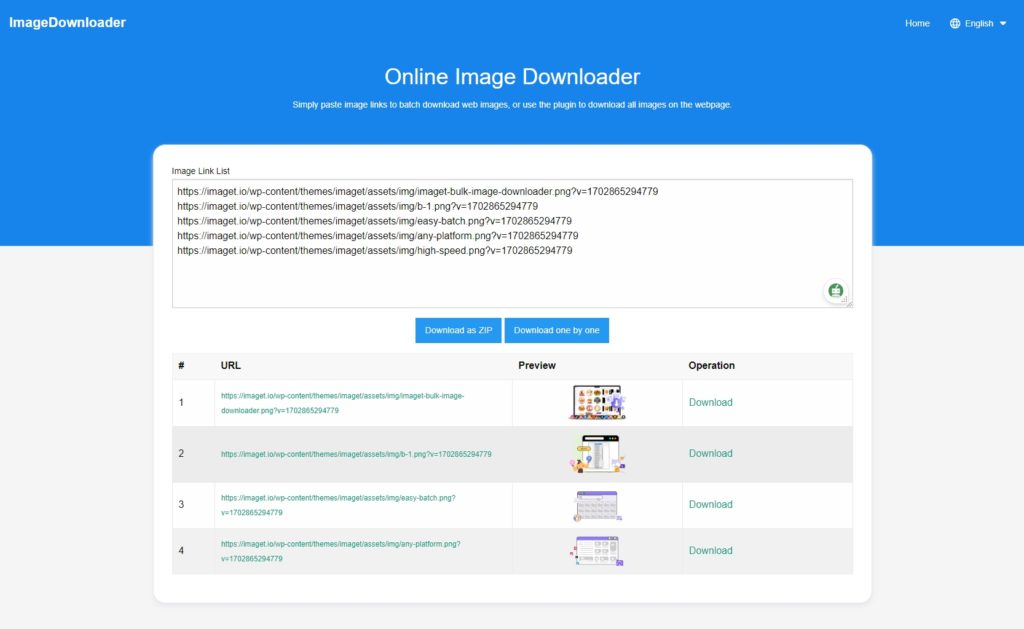
Task: Click the preview thumbnail in row 1
Action: pyautogui.click(x=597, y=402)
